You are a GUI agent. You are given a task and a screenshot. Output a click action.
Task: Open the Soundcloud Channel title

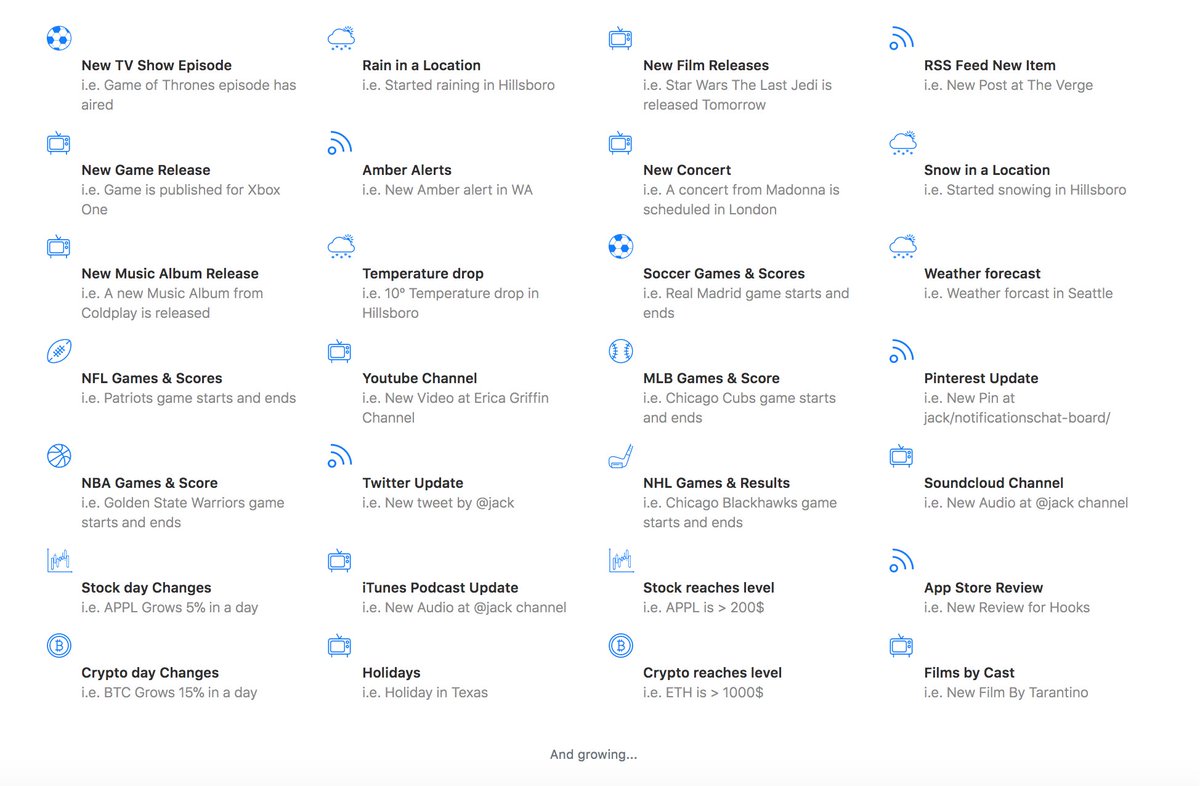(994, 483)
